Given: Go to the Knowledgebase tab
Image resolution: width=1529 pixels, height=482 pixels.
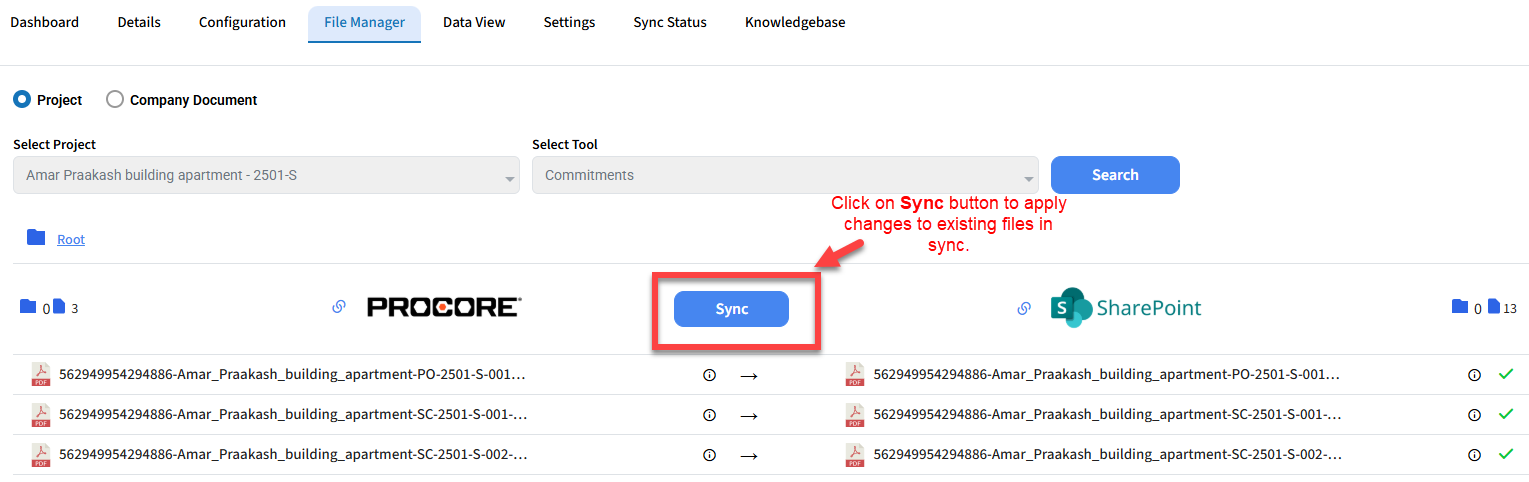Looking at the screenshot, I should point(795,22).
